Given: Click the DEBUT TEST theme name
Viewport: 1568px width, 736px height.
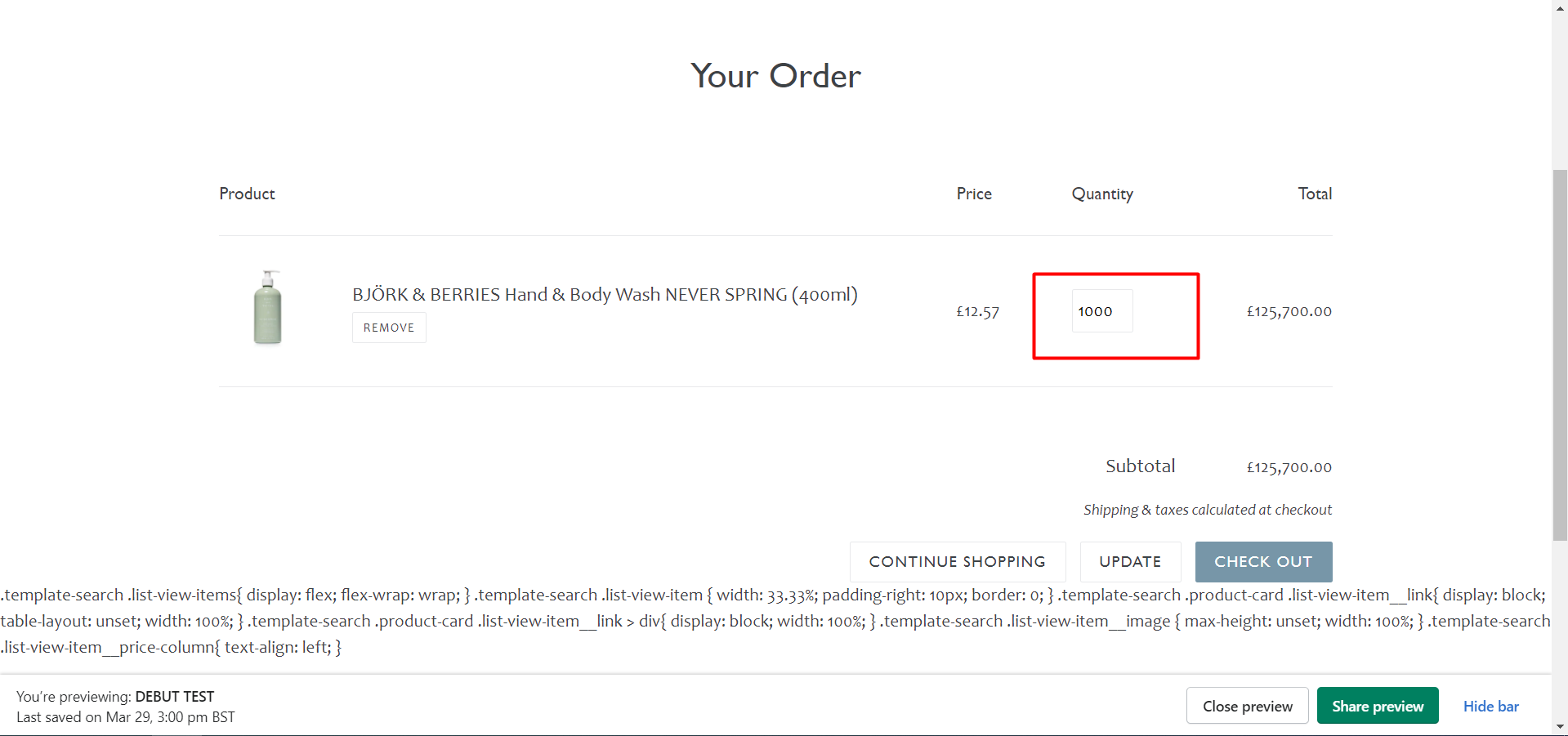Looking at the screenshot, I should (x=175, y=697).
